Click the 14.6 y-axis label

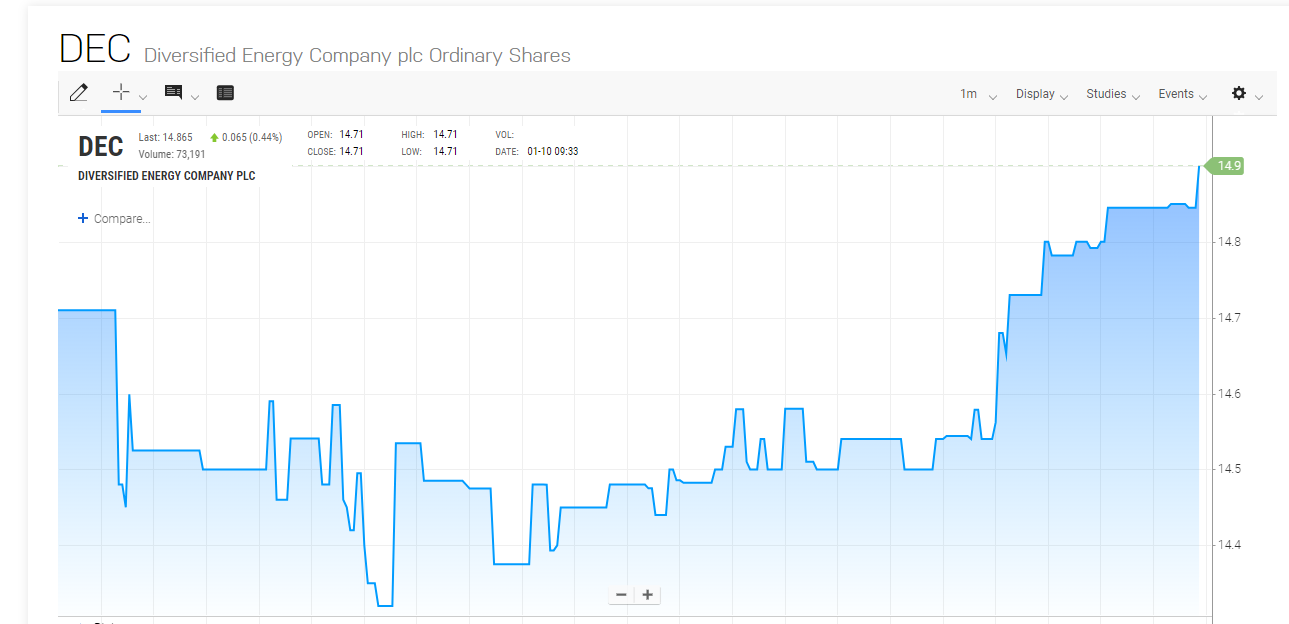pos(1229,394)
